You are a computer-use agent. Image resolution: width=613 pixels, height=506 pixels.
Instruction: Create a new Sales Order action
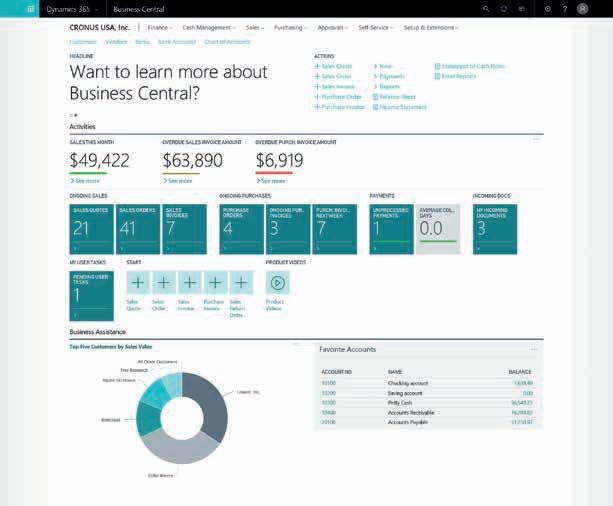click(333, 76)
